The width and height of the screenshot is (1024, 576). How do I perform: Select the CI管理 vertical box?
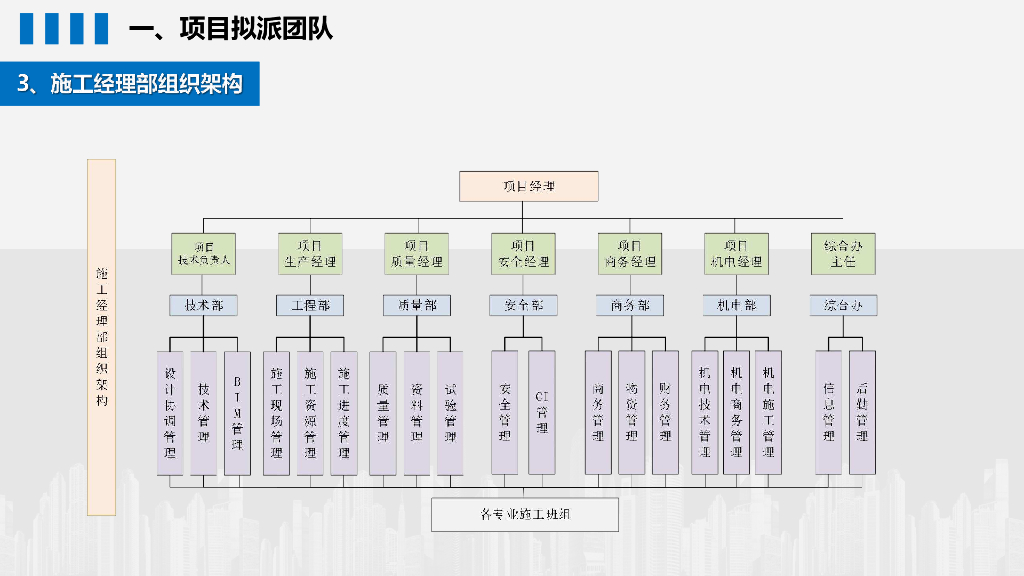(x=541, y=413)
